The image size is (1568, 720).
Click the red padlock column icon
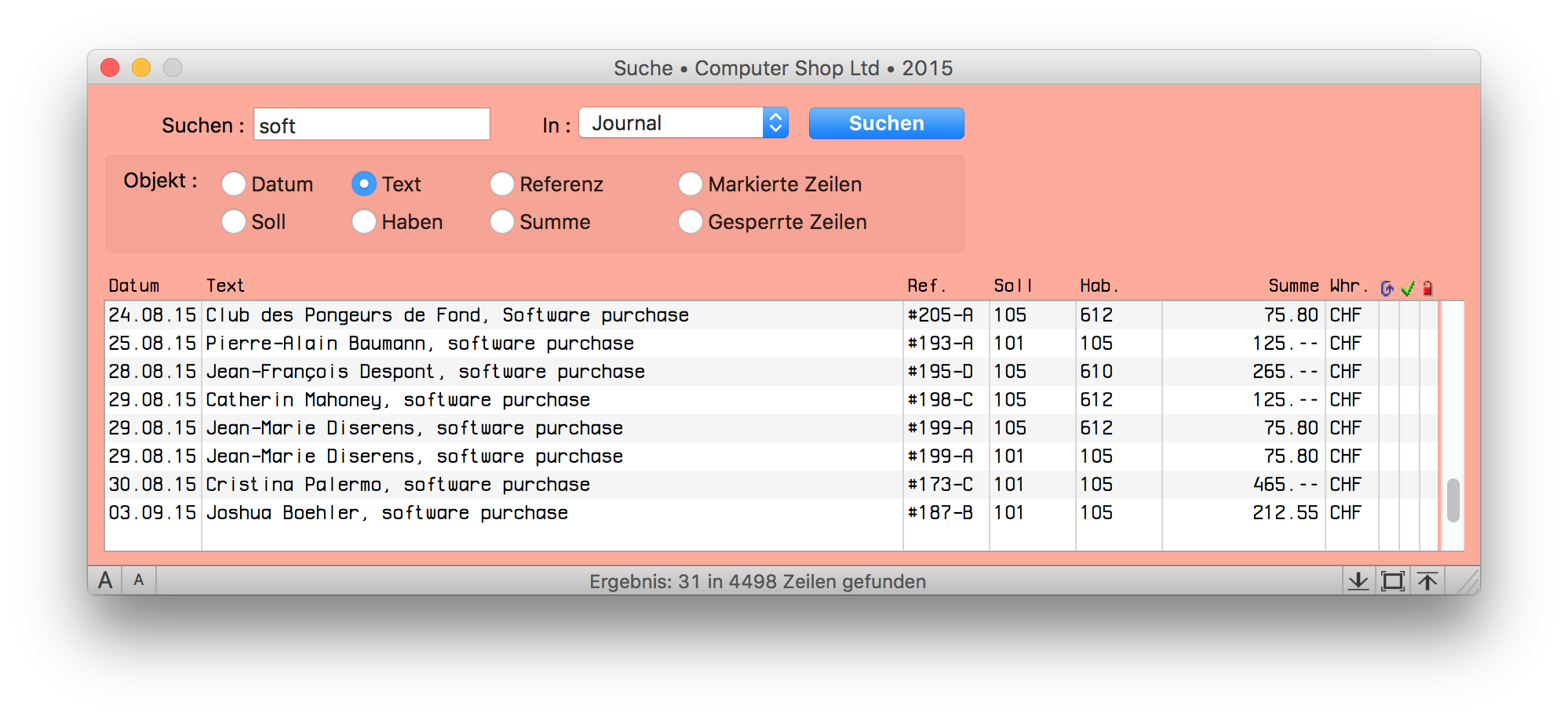1428,288
